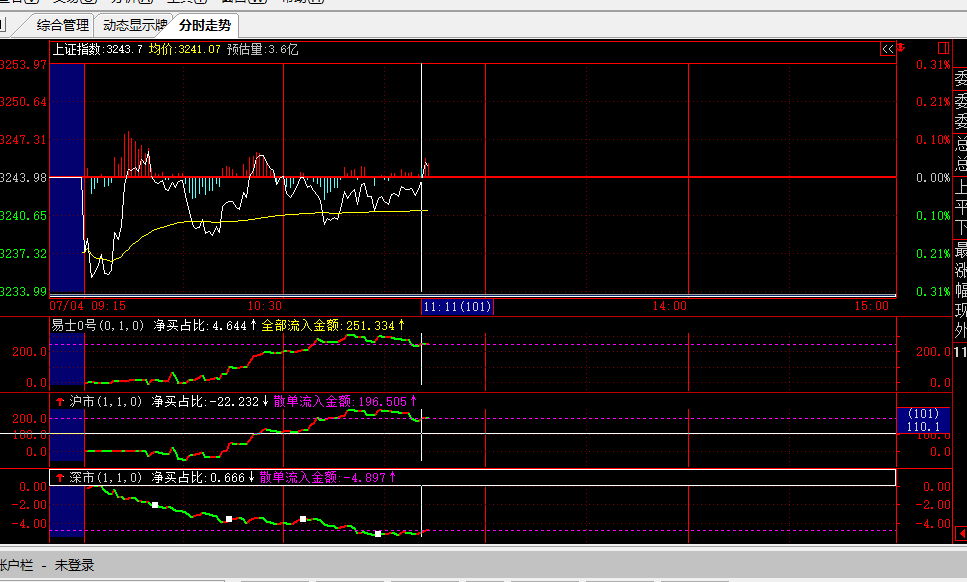Click the blue pre-market block in main chart
This screenshot has width=967, height=582.
point(66,178)
